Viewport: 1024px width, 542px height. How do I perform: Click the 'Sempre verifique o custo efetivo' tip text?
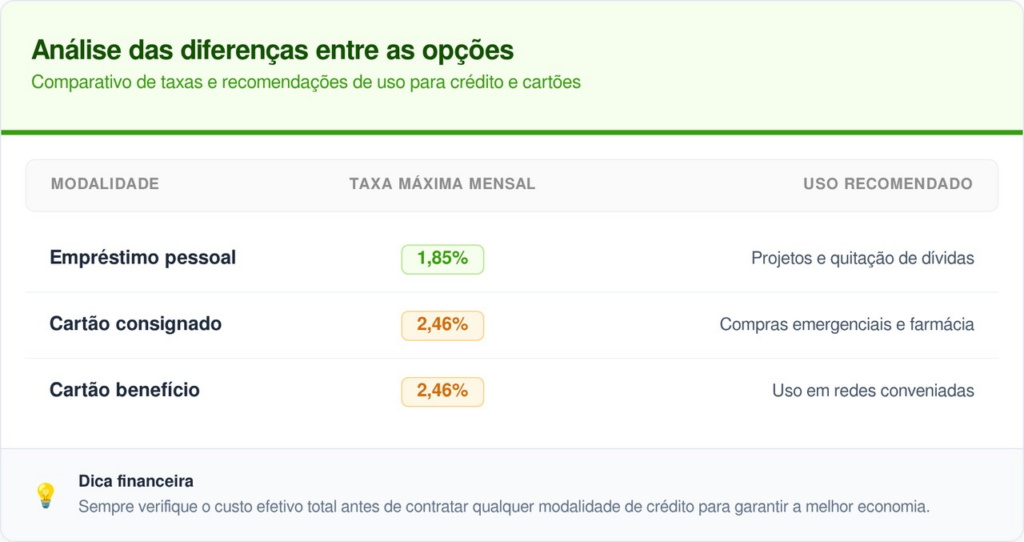504,506
